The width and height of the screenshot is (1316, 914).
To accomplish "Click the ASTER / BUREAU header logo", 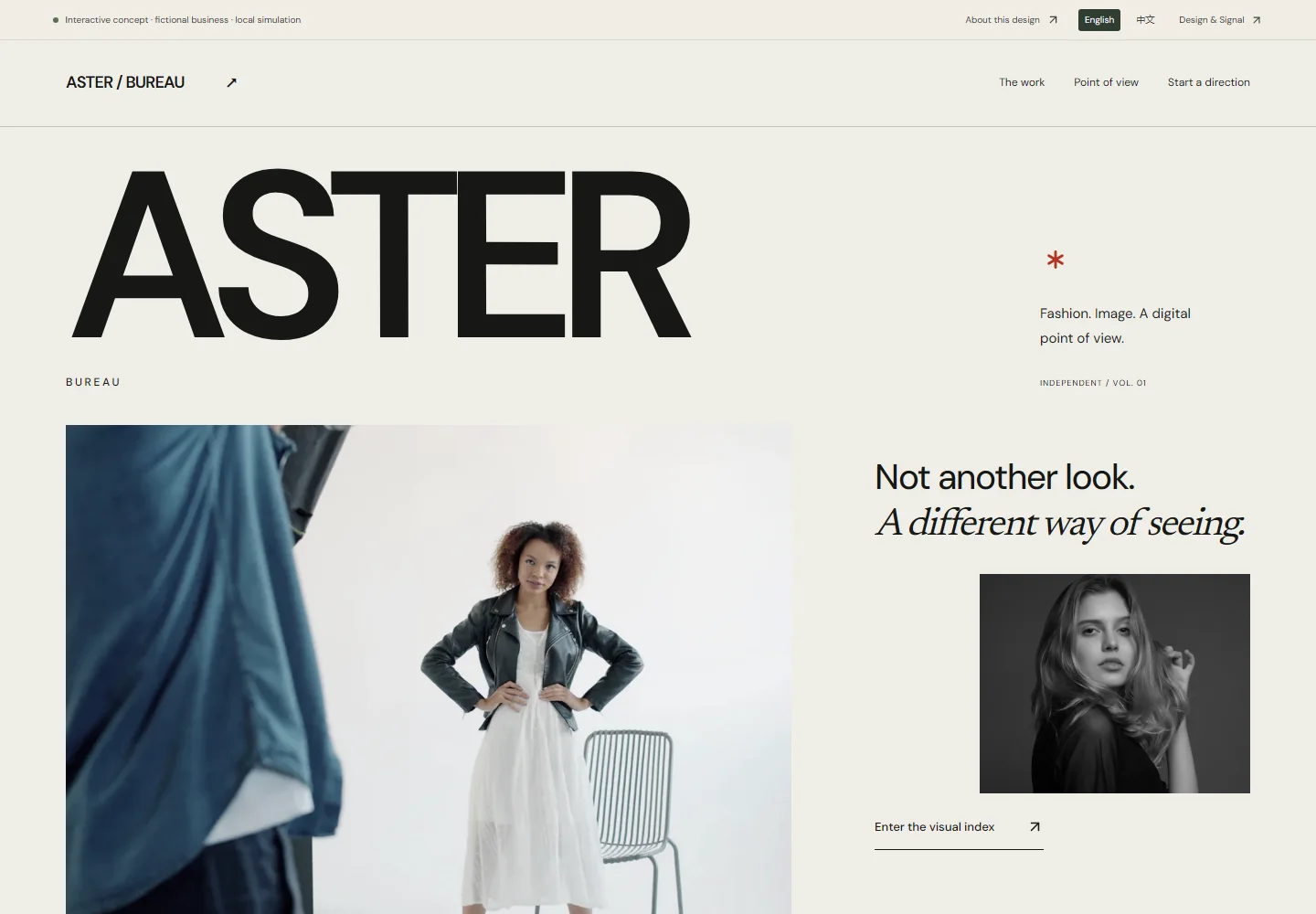I will point(125,82).
